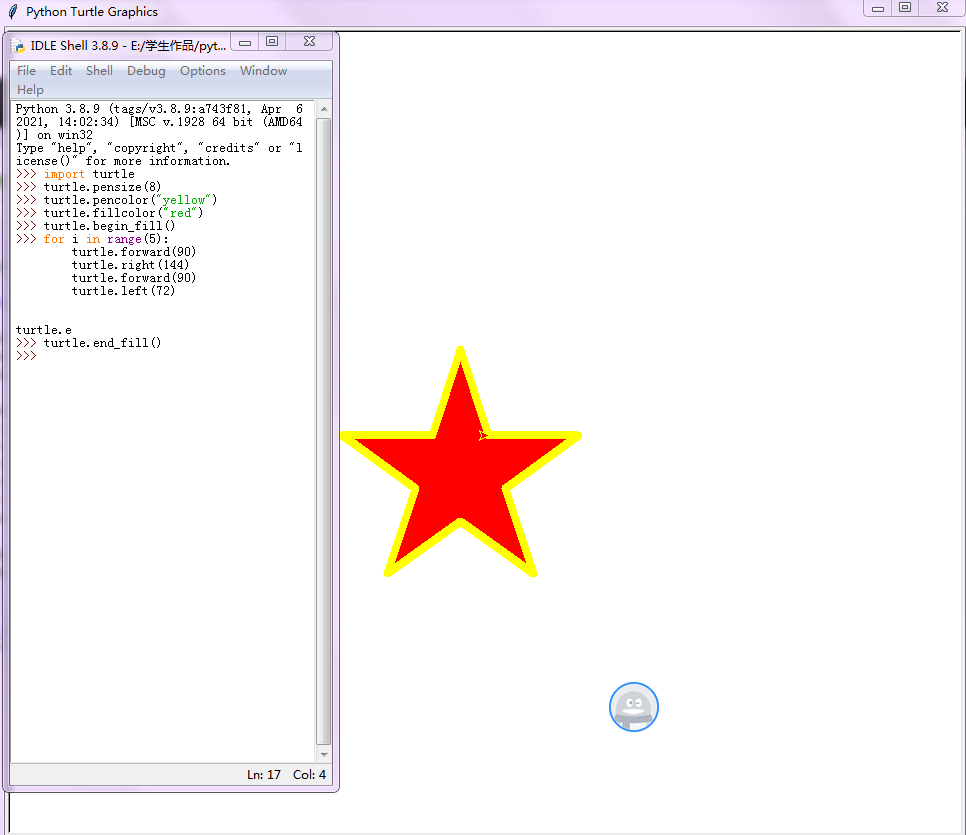
Task: Click the turtle cursor arrow on the star
Action: 483,435
